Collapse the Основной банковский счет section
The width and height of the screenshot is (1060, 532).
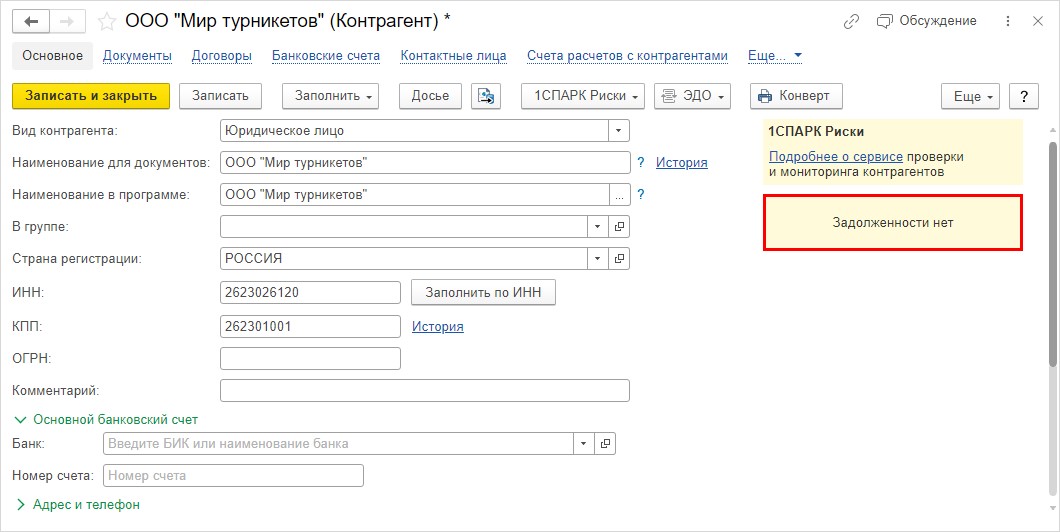coord(106,420)
